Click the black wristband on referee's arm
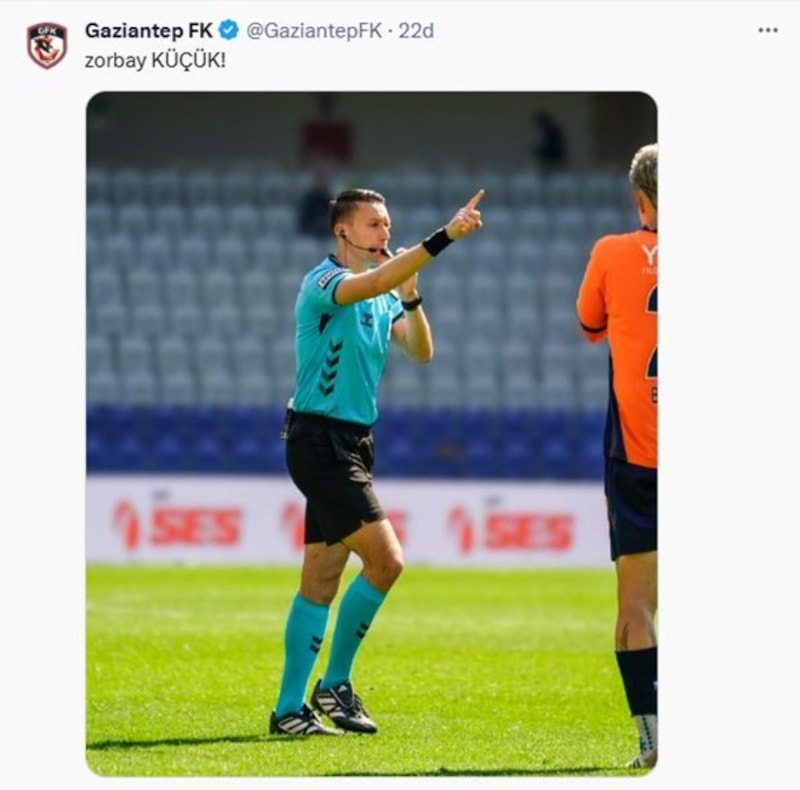The image size is (800, 790). coord(438,242)
